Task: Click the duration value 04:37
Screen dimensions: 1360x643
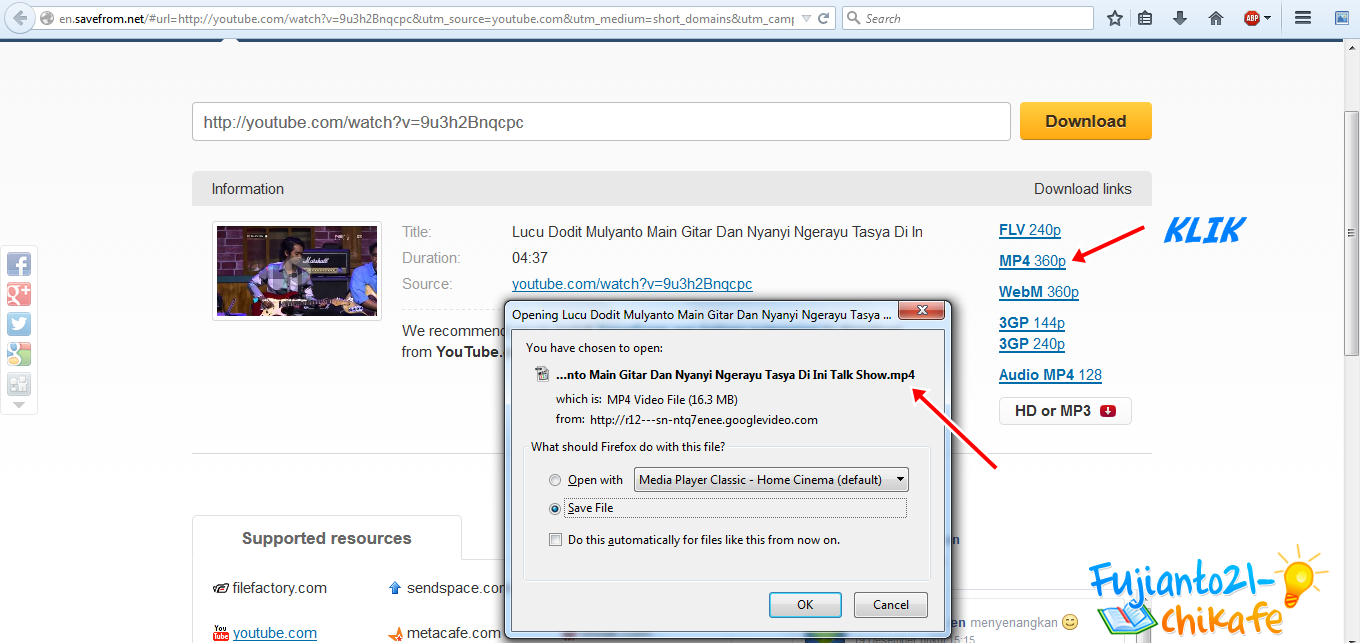Action: (x=530, y=258)
